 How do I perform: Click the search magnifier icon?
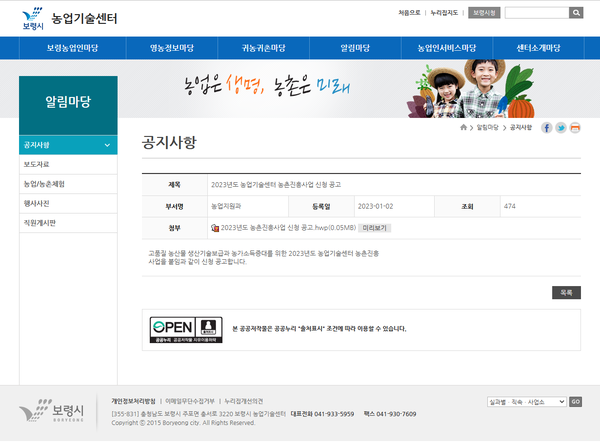click(x=576, y=13)
